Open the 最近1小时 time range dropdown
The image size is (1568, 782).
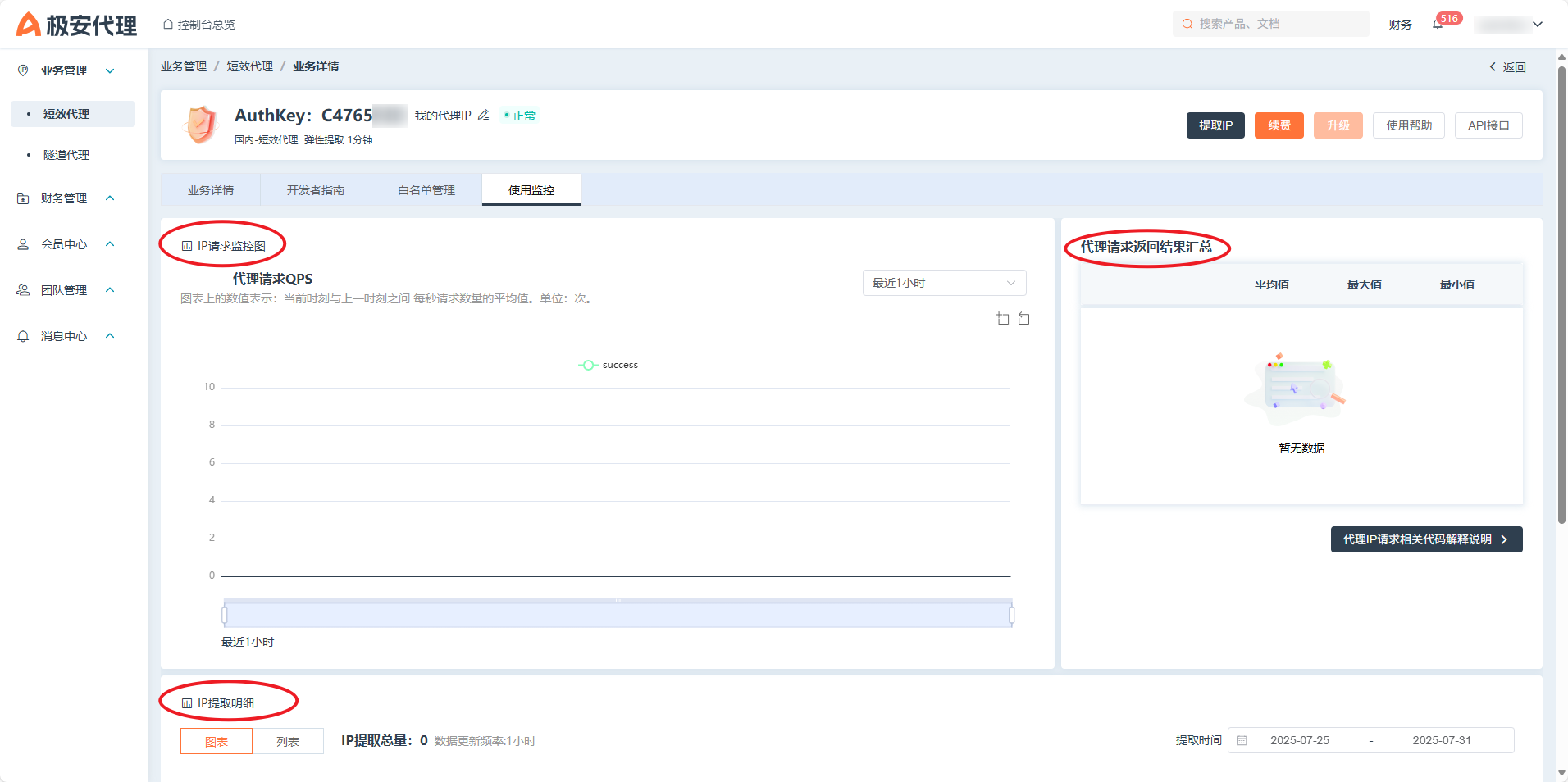pos(943,283)
